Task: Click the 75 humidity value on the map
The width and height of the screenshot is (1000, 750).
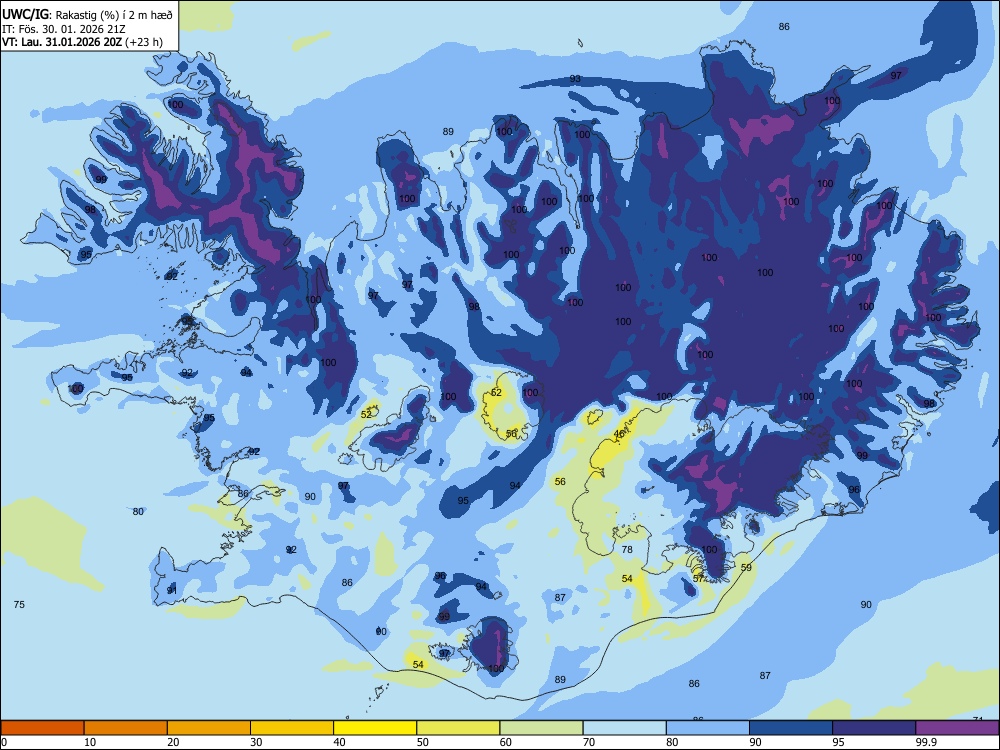Action: tap(19, 605)
